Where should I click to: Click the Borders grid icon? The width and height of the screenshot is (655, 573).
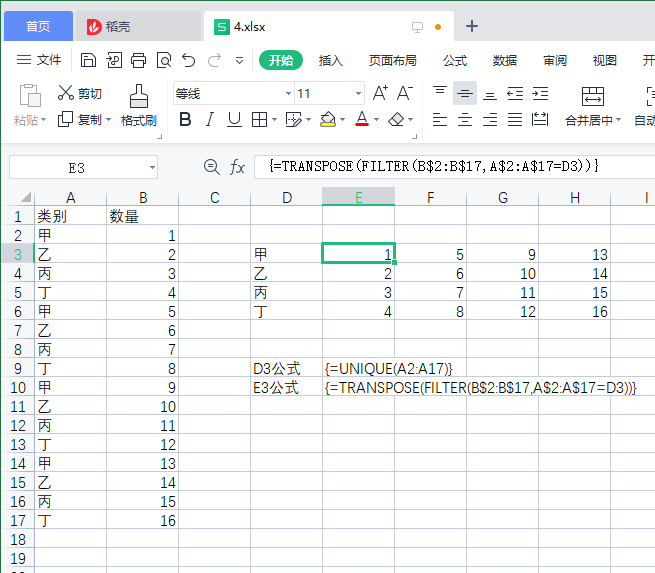[x=259, y=120]
